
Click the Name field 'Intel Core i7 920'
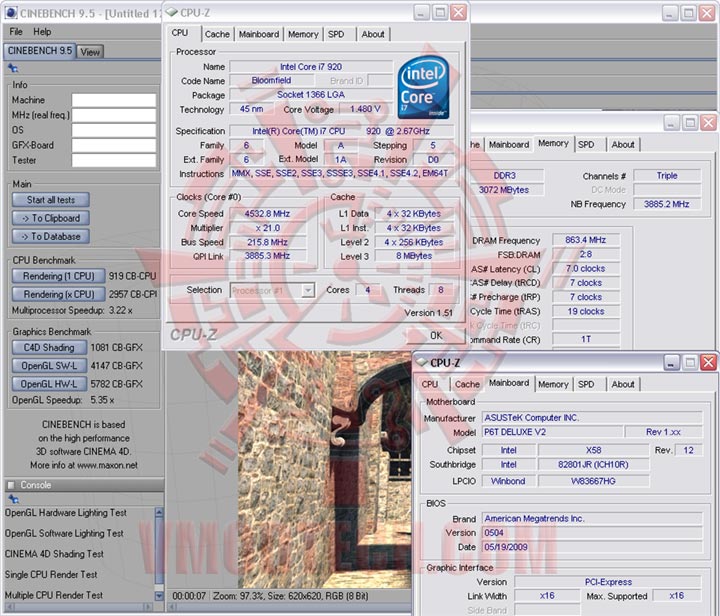(311, 67)
